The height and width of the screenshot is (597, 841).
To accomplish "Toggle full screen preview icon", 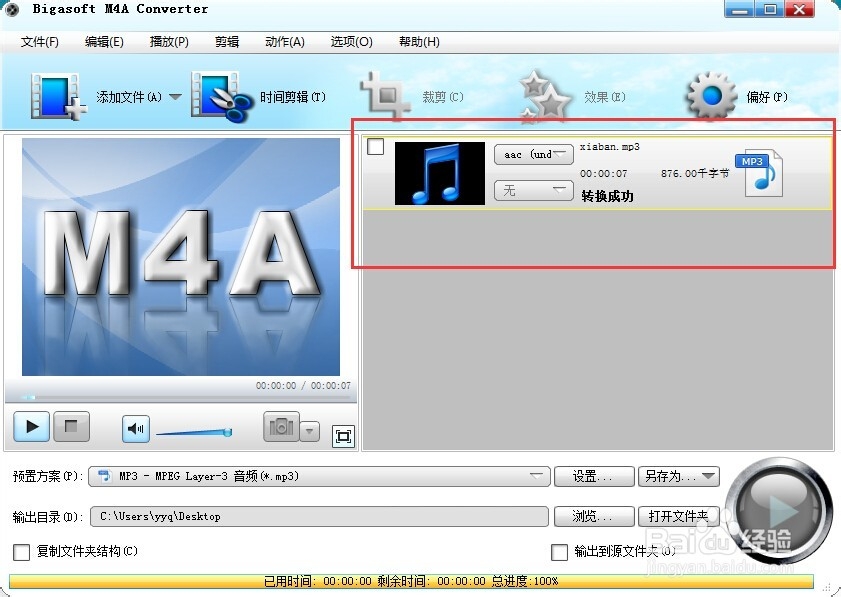I will 343,436.
